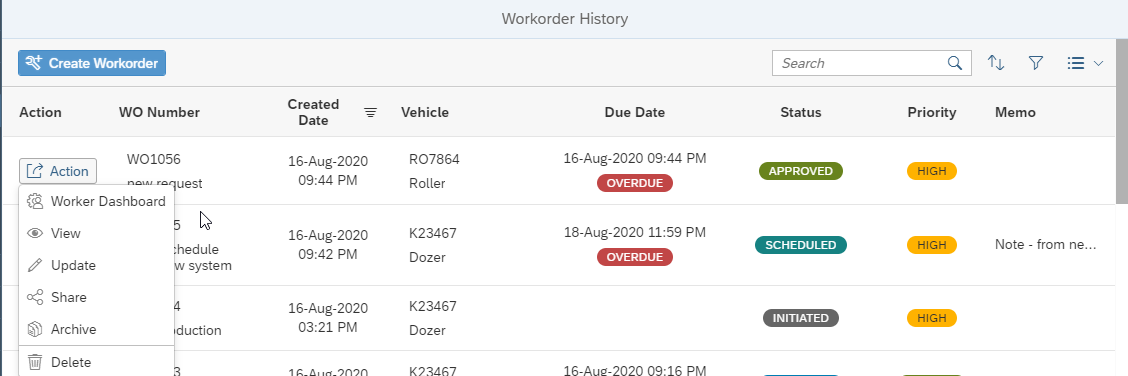Click the WO1056 work order number
Viewport: 1128px width, 376px height.
[x=154, y=159]
